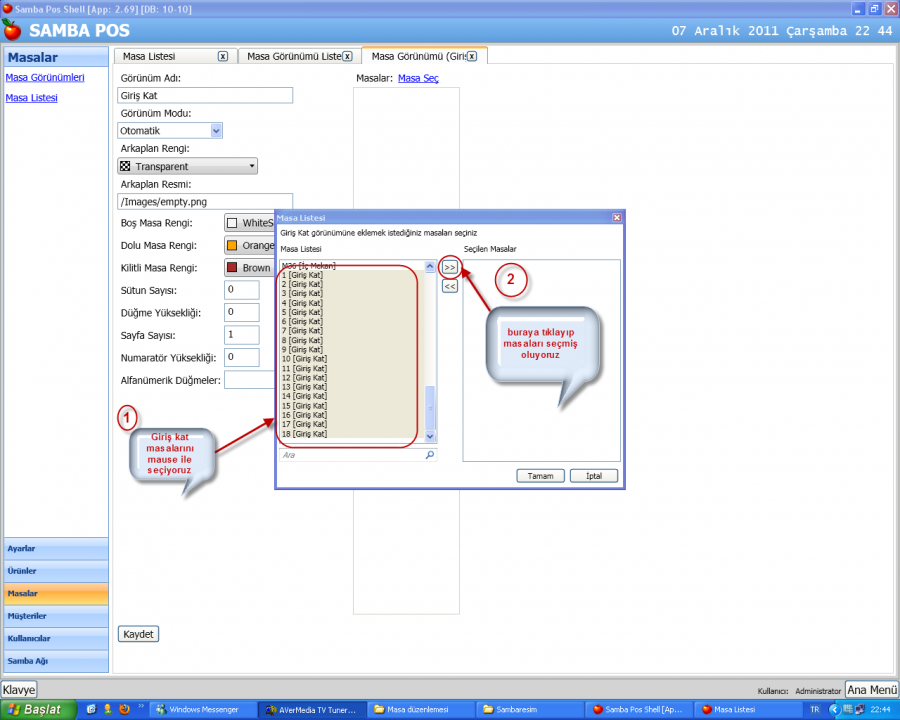Click the Sütun Sayısı field
This screenshot has width=900, height=720.
tap(242, 290)
